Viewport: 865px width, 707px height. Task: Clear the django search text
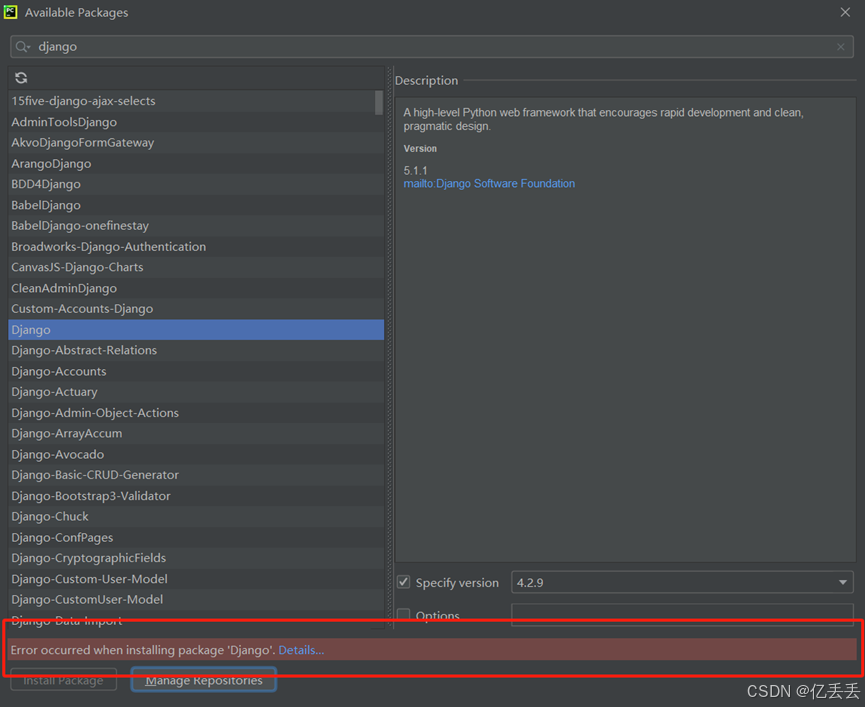(x=840, y=47)
